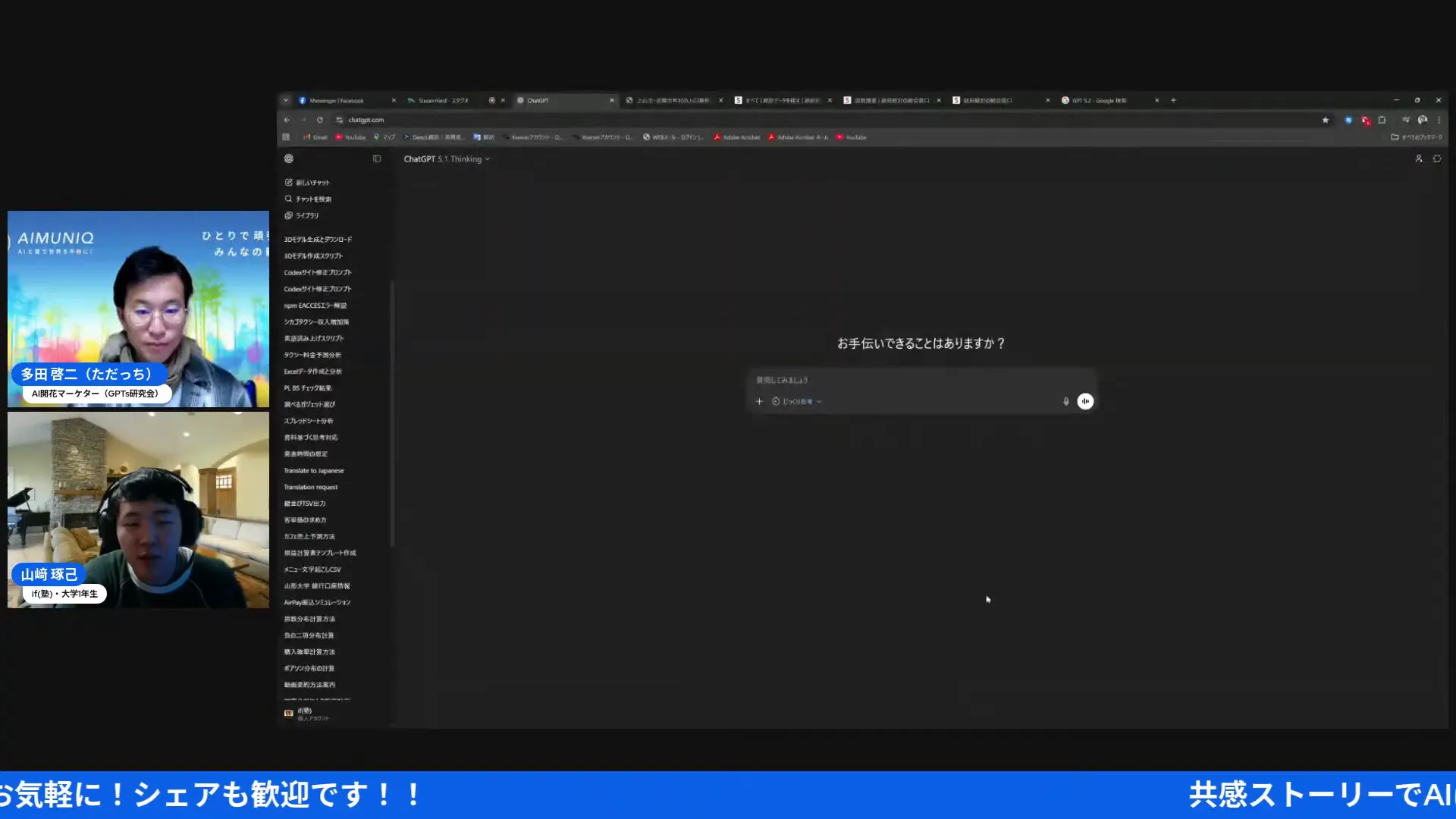Viewport: 1456px width, 819px height.
Task: Click the temporary chat icon at top right
Action: (1437, 158)
